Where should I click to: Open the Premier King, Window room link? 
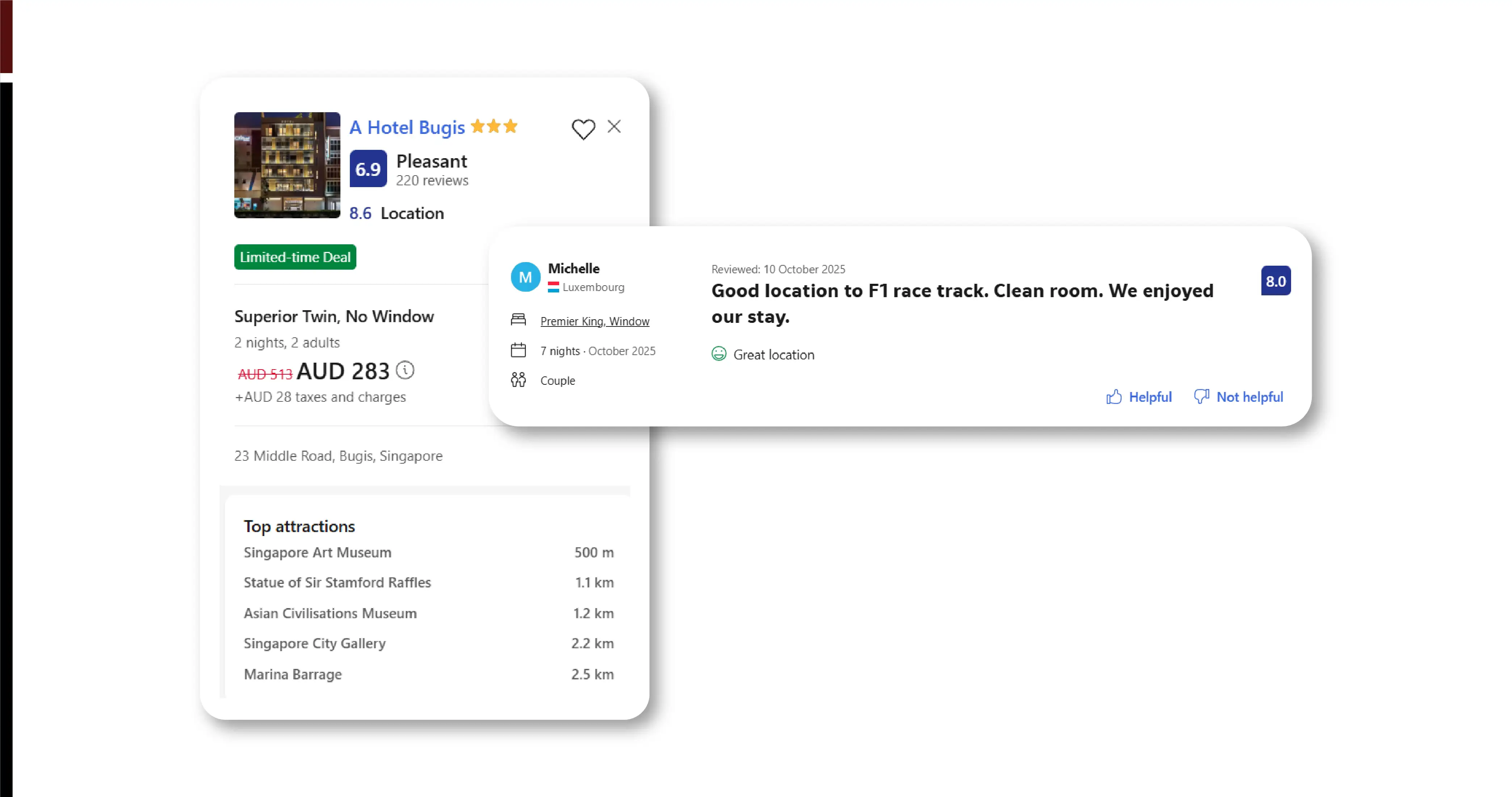pos(595,321)
